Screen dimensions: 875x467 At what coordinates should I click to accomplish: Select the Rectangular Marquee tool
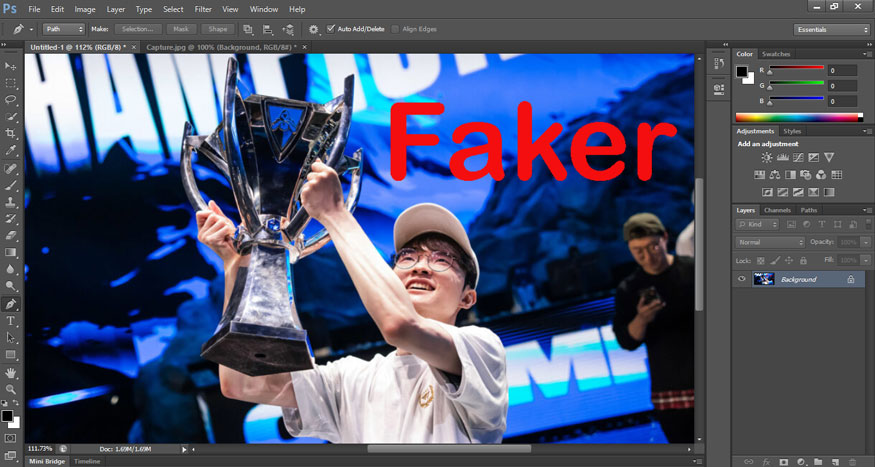click(x=11, y=83)
